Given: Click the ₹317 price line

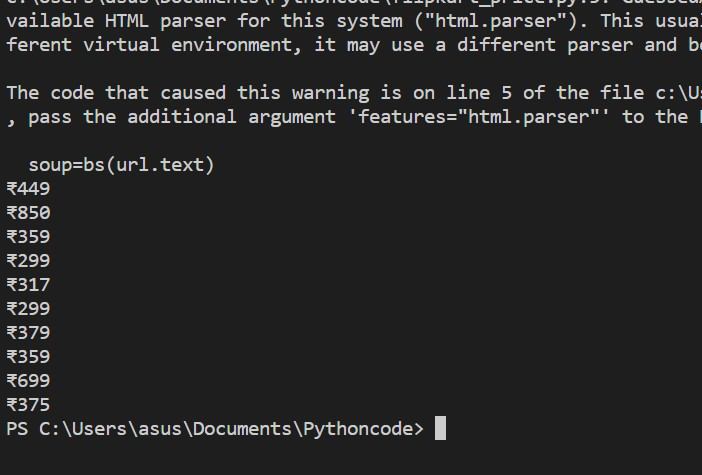Looking at the screenshot, I should tap(28, 285).
